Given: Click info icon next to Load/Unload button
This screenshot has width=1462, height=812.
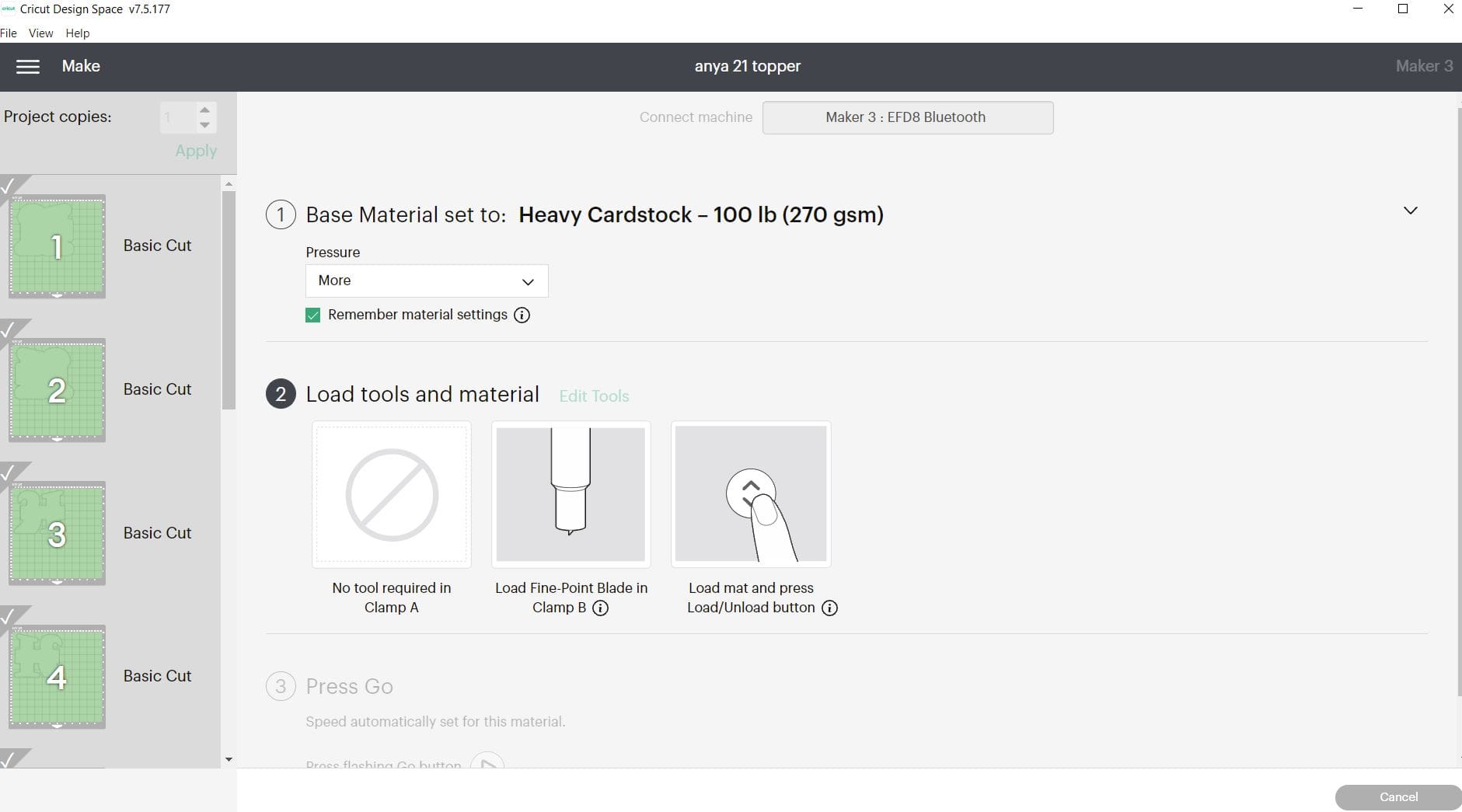Looking at the screenshot, I should point(829,608).
